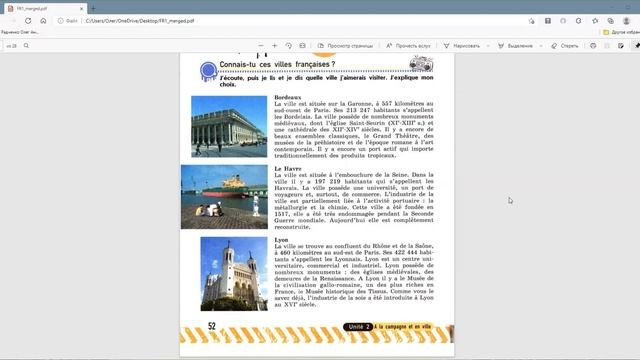
Task: Click the cassette player audio icon on page
Action: pos(421,64)
